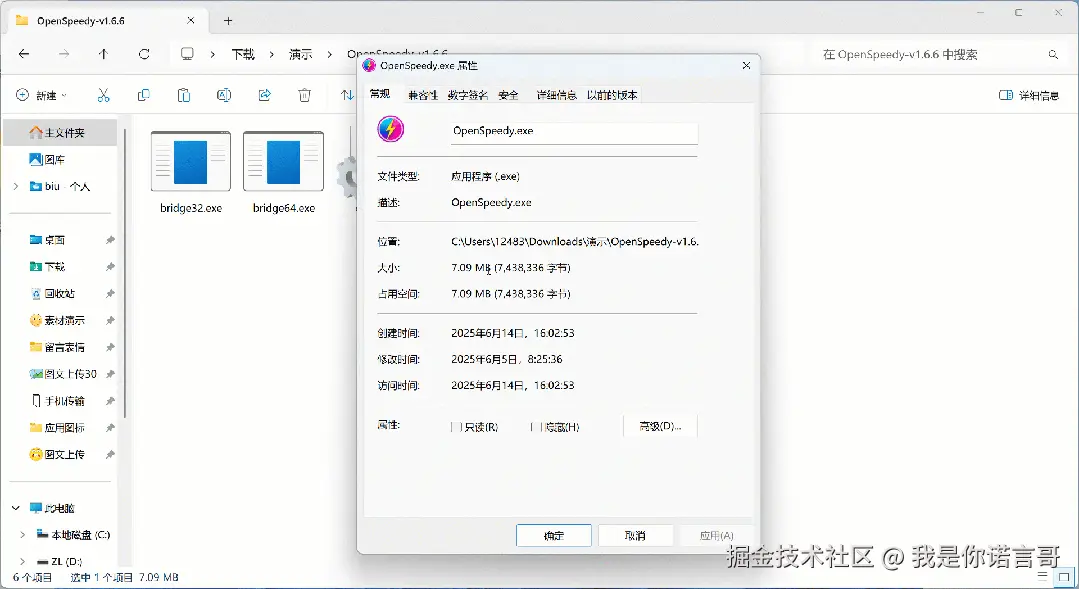Open a new File Explorer tab

[x=228, y=21]
